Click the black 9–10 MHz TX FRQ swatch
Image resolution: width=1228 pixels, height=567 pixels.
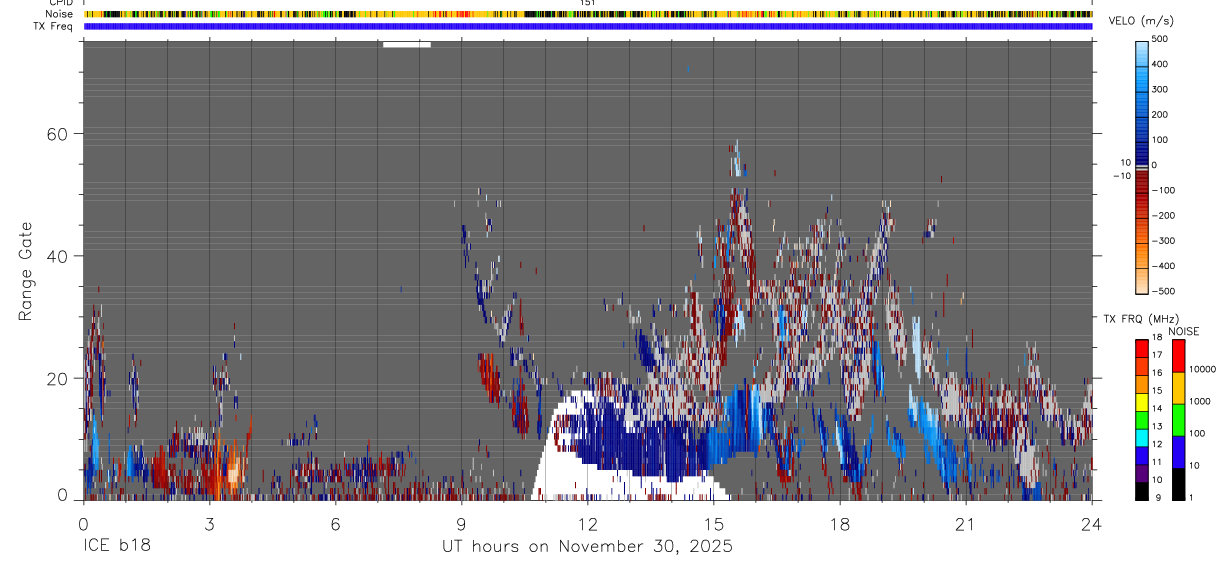point(1142,491)
